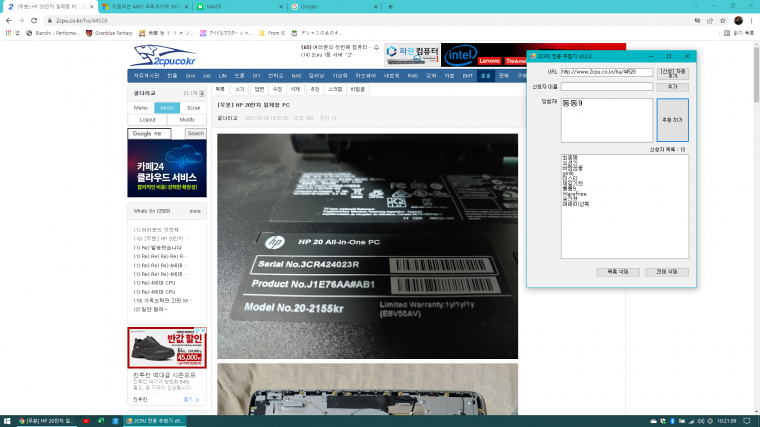
Task: Open the Chrome profile avatar
Action: (x=738, y=20)
